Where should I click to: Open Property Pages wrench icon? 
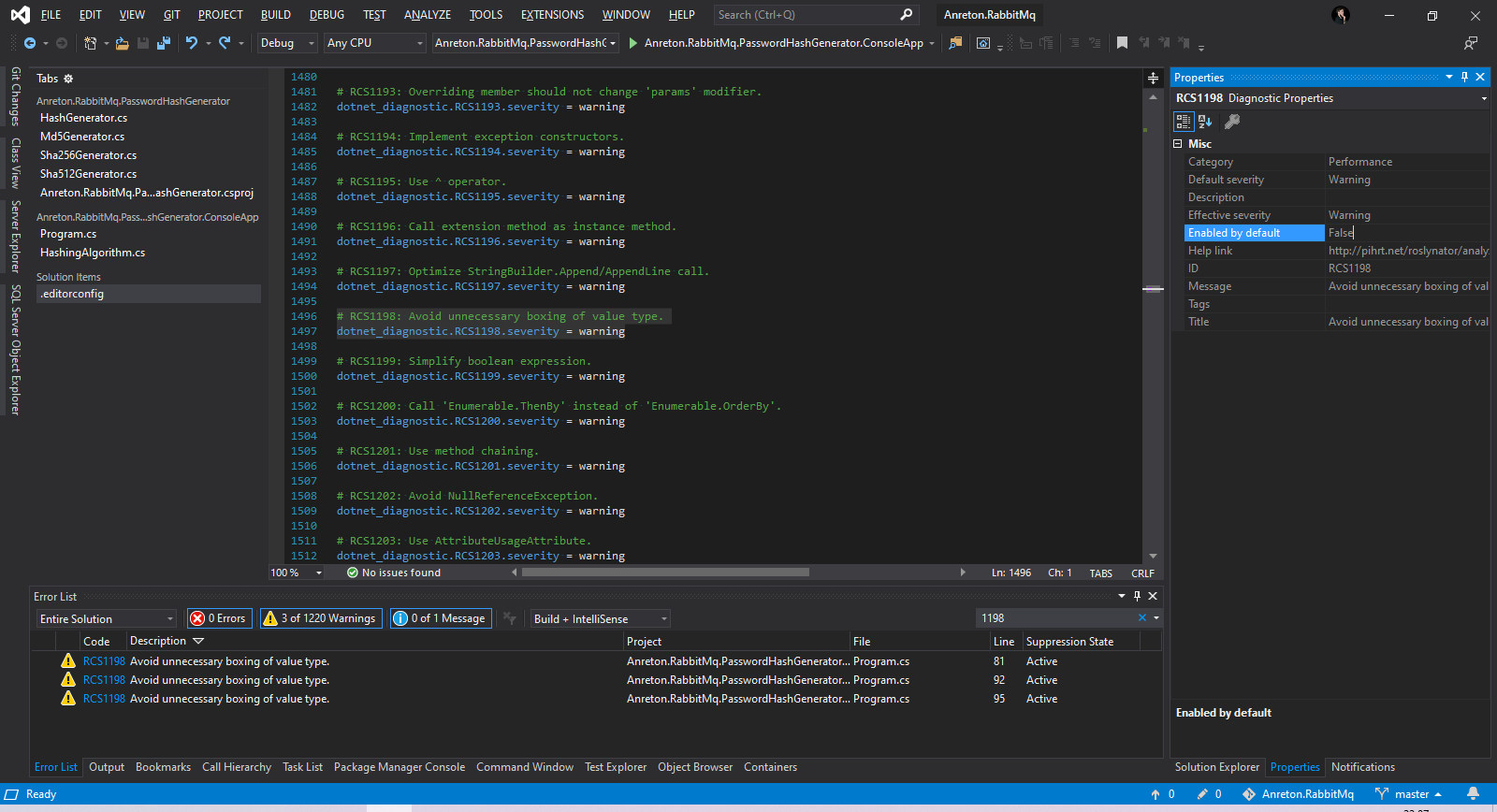click(1232, 122)
